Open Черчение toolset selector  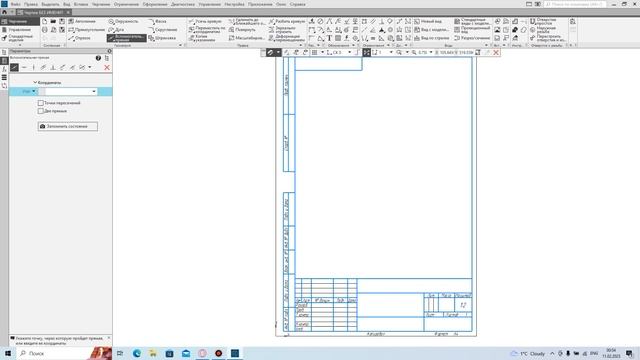[x=20, y=21]
